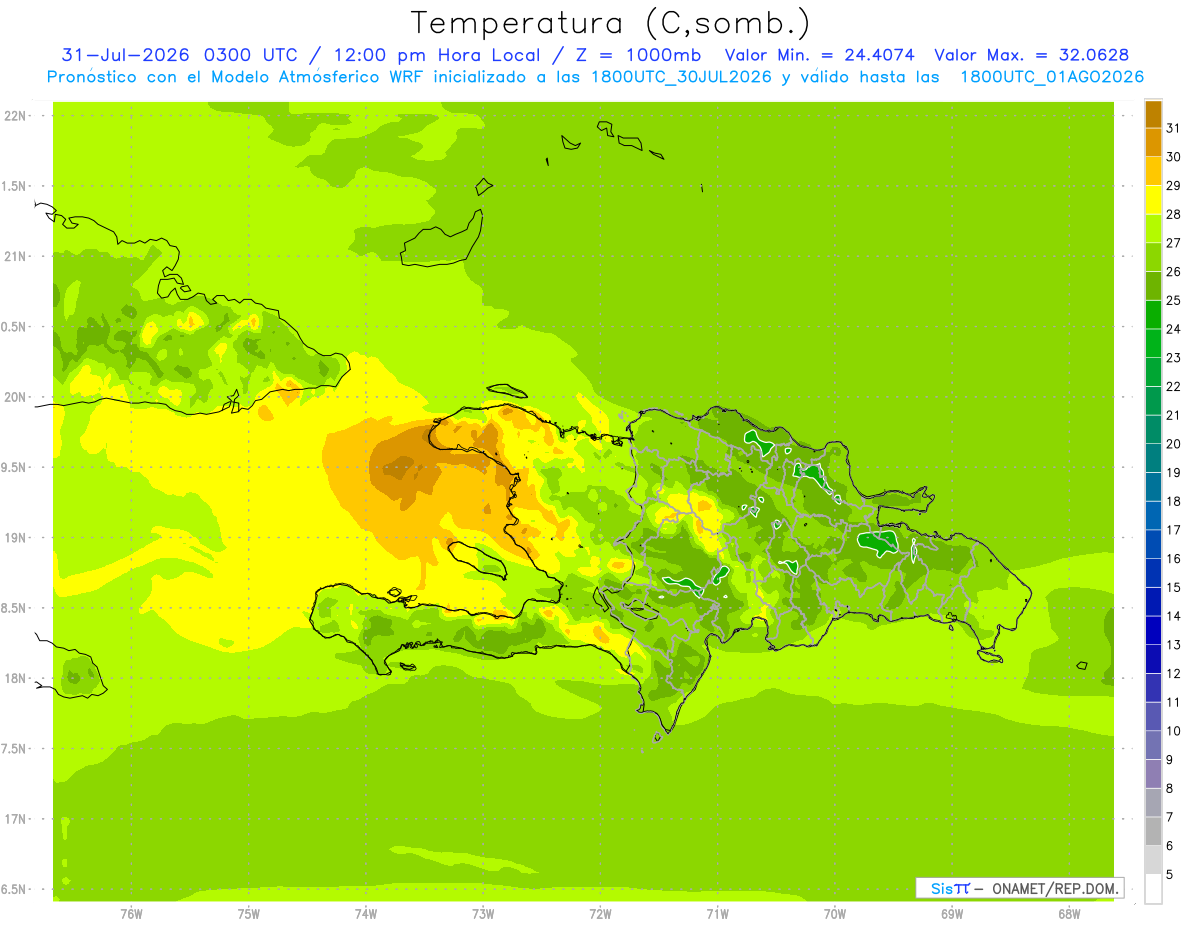
Task: Select the dark green 24–25 °C colorbar swatch
Action: click(x=1153, y=314)
